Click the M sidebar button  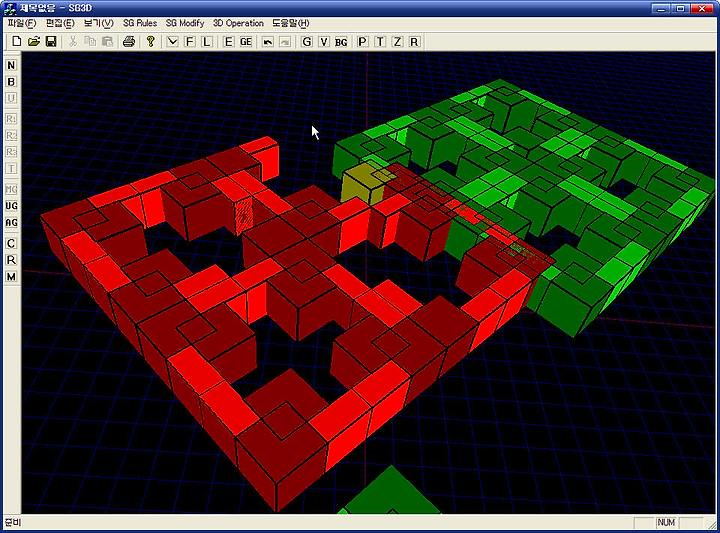tap(11, 276)
